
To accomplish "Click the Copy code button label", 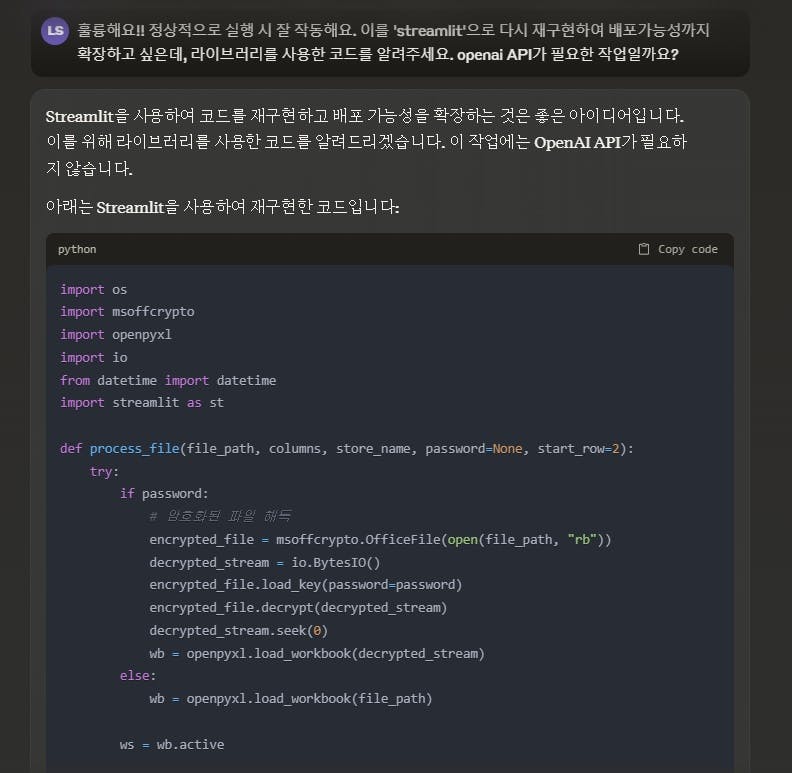I will (687, 249).
